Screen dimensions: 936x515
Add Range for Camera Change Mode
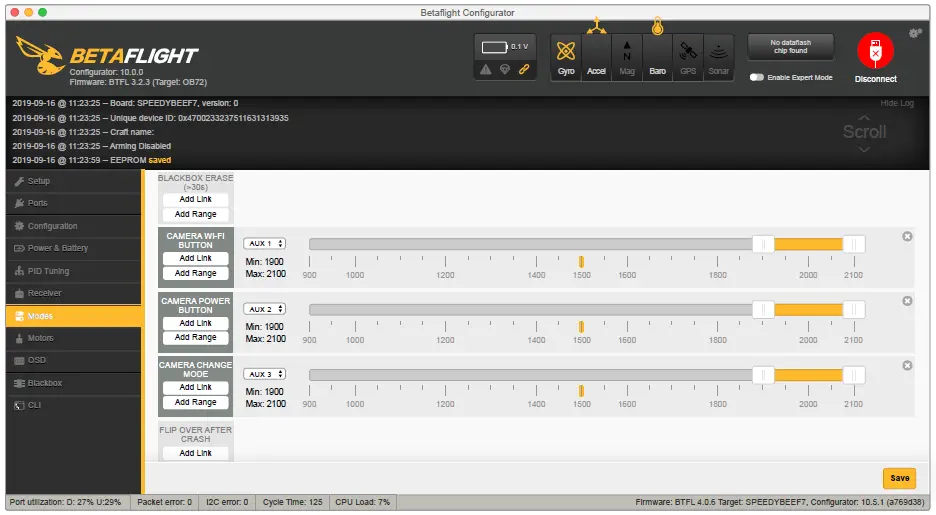coord(196,402)
